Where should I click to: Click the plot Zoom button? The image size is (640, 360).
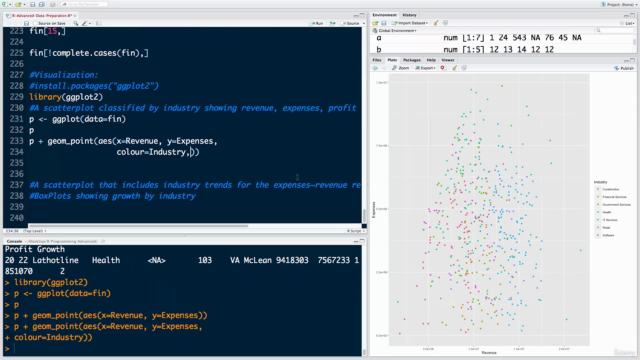click(x=400, y=68)
